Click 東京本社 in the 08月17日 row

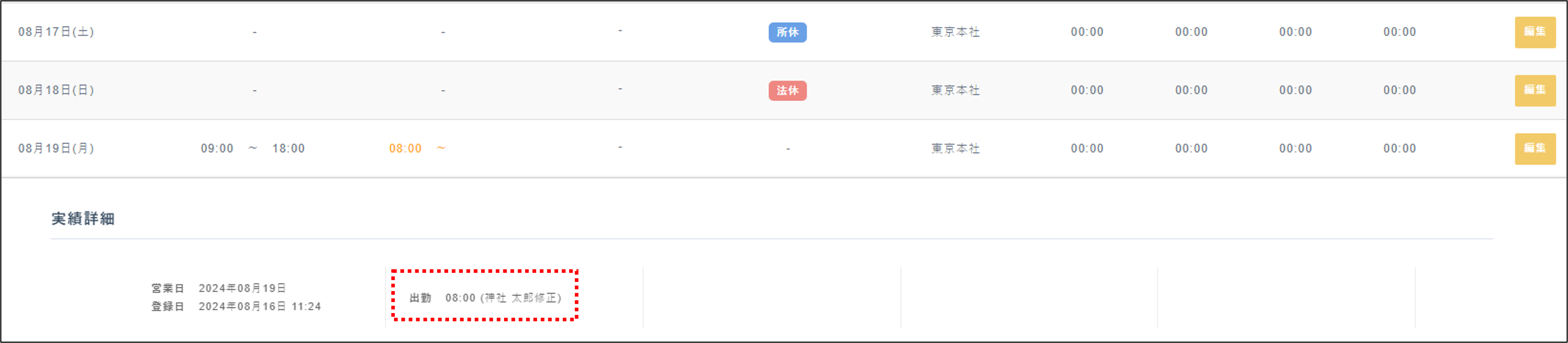pyautogui.click(x=955, y=32)
